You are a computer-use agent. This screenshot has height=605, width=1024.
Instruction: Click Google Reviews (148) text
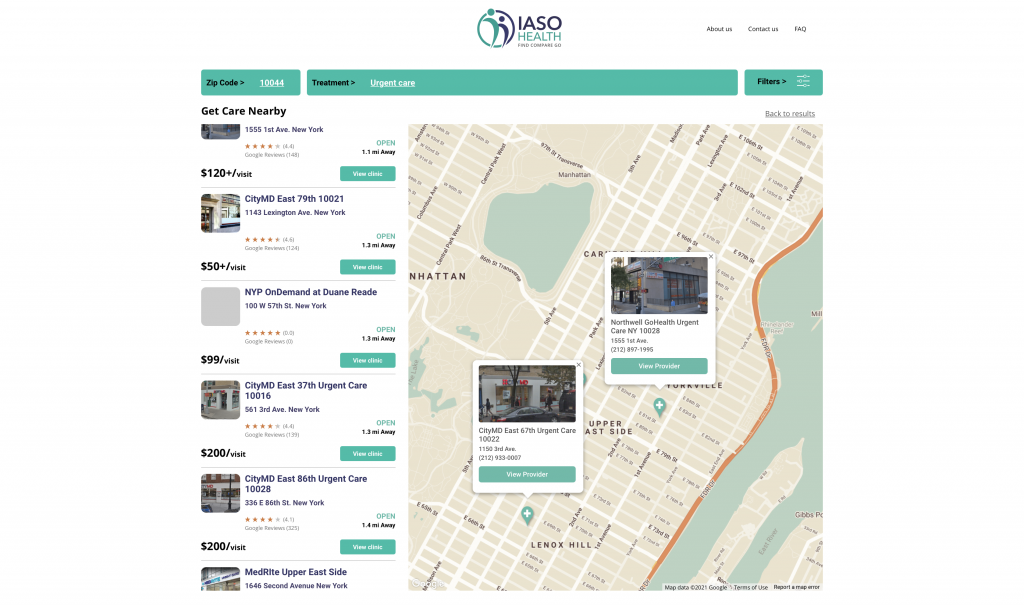click(x=272, y=155)
